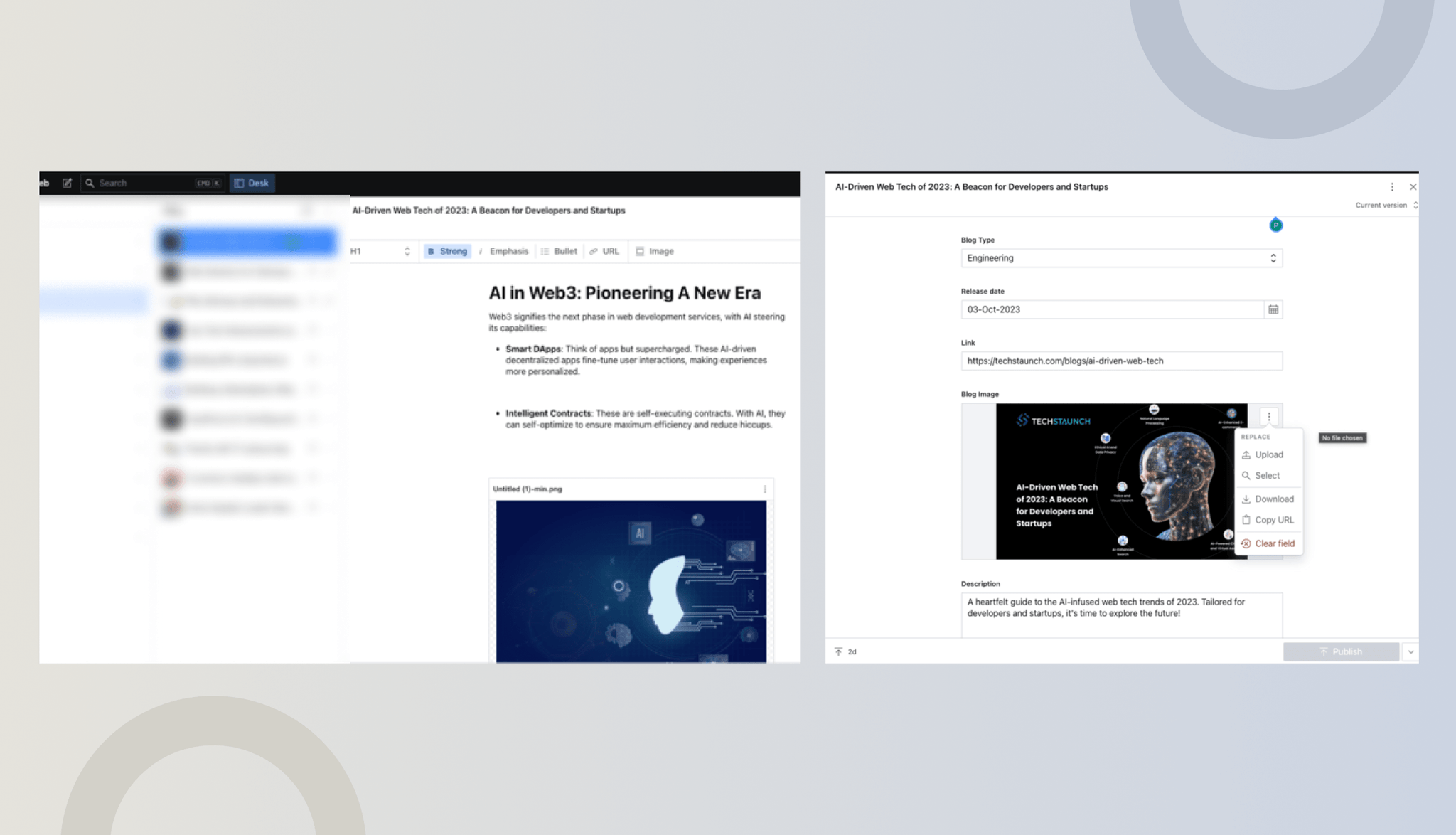Click three-dot menu on Untitled (1)-min.png
This screenshot has height=835, width=1456.
(x=764, y=489)
